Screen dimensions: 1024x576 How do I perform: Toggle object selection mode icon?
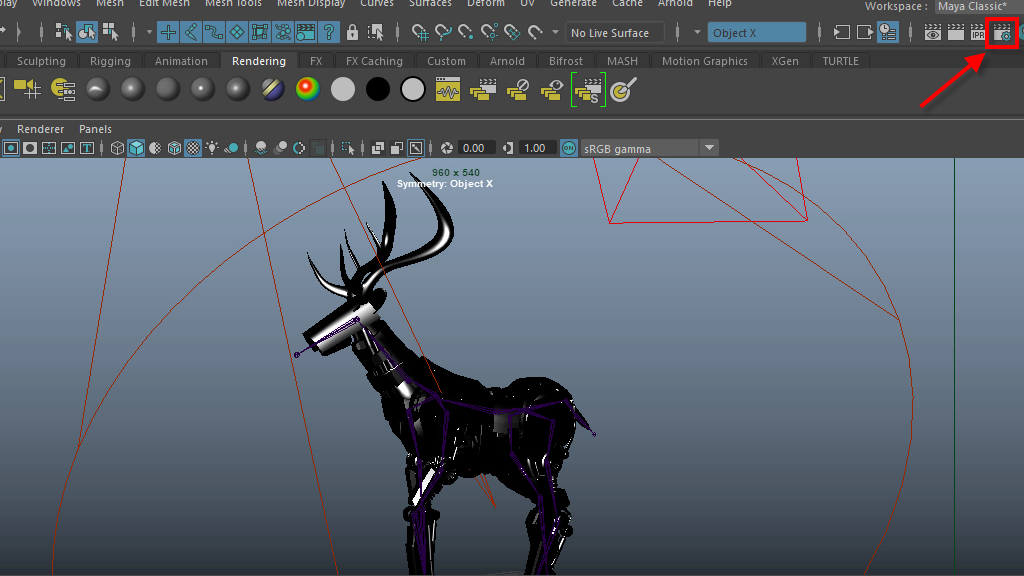tap(87, 32)
